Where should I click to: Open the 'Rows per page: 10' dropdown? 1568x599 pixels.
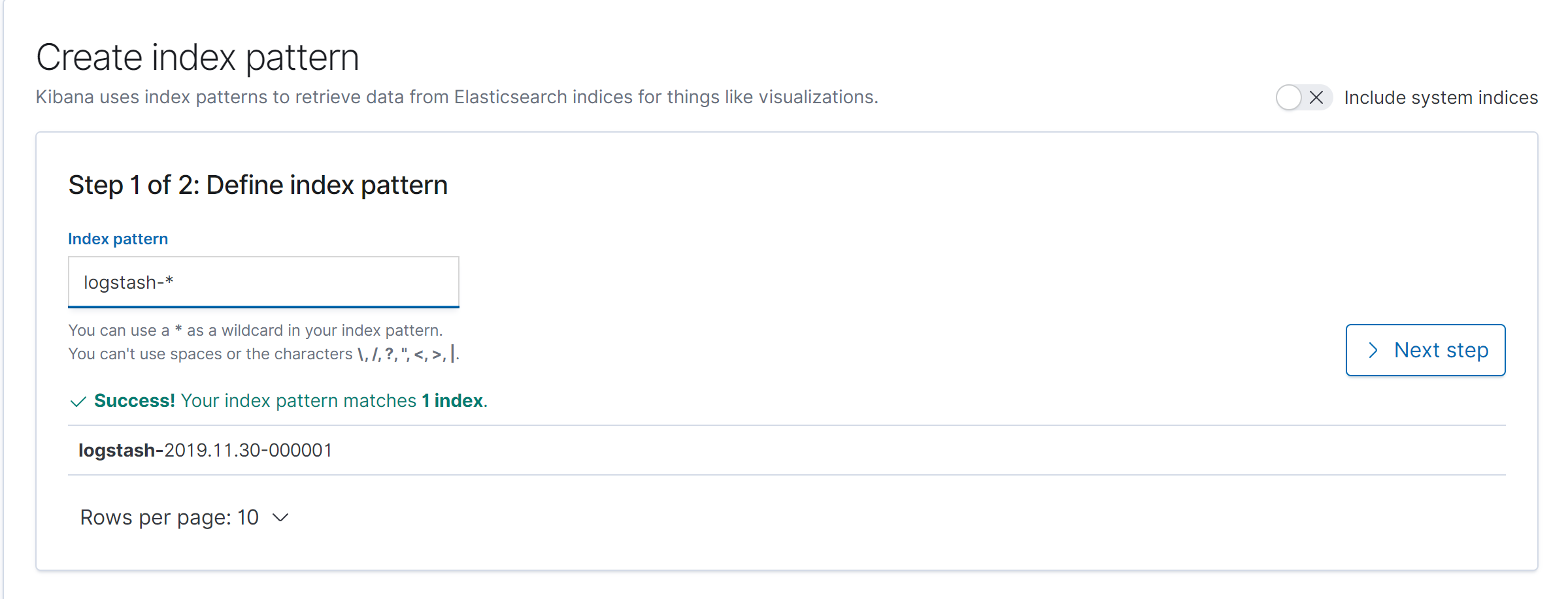(x=184, y=517)
